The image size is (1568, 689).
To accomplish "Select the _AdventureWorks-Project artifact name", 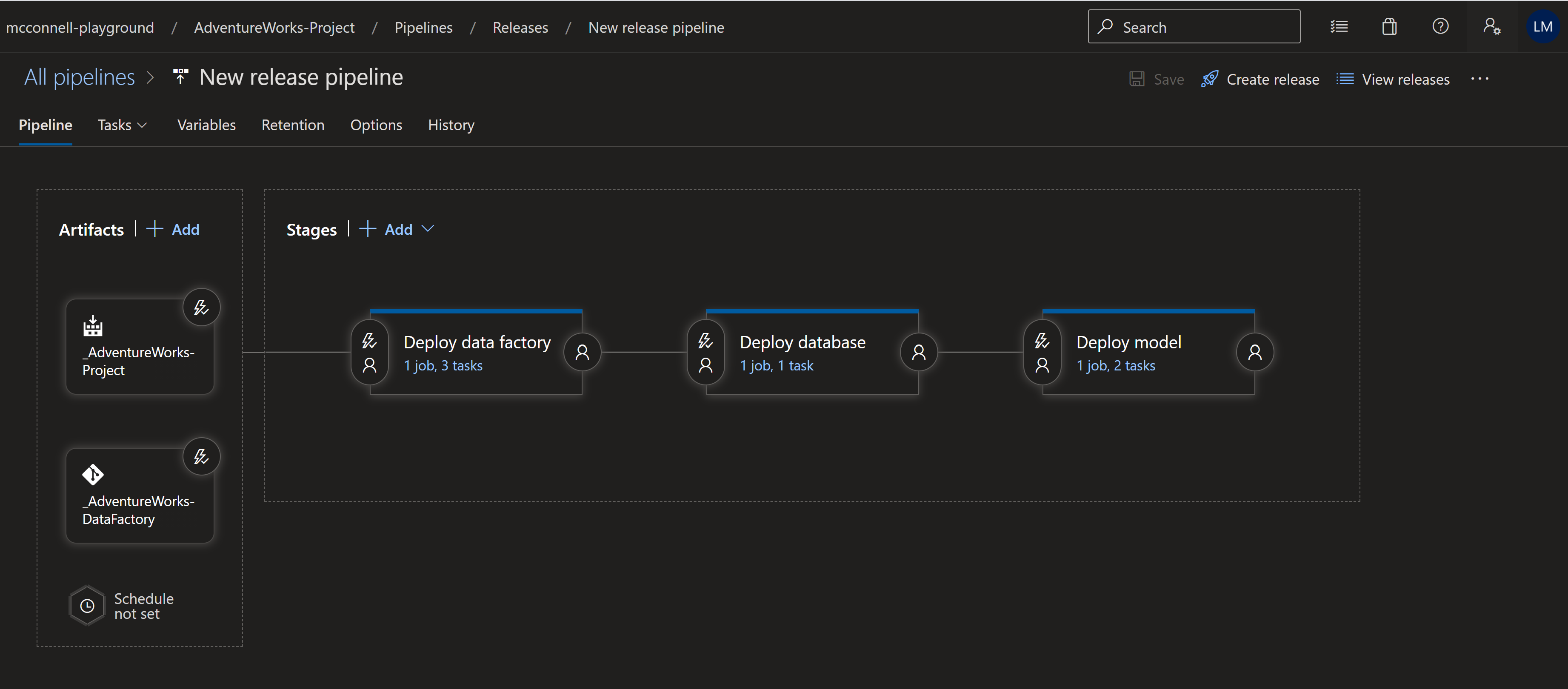I will click(139, 361).
